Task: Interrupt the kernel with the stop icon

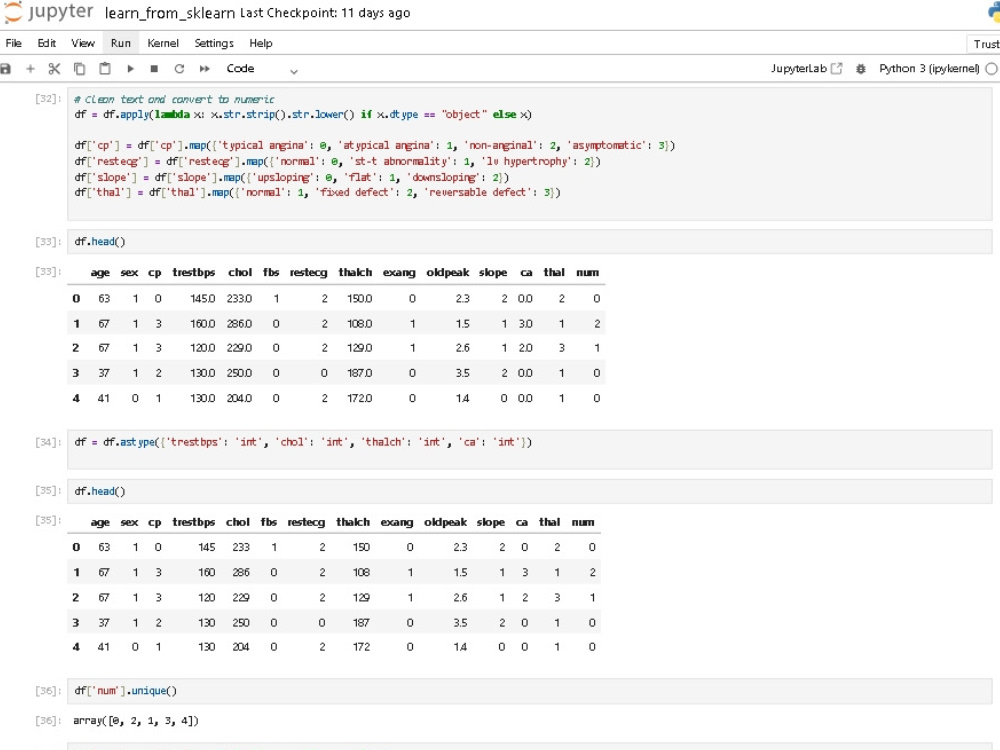Action: 154,69
